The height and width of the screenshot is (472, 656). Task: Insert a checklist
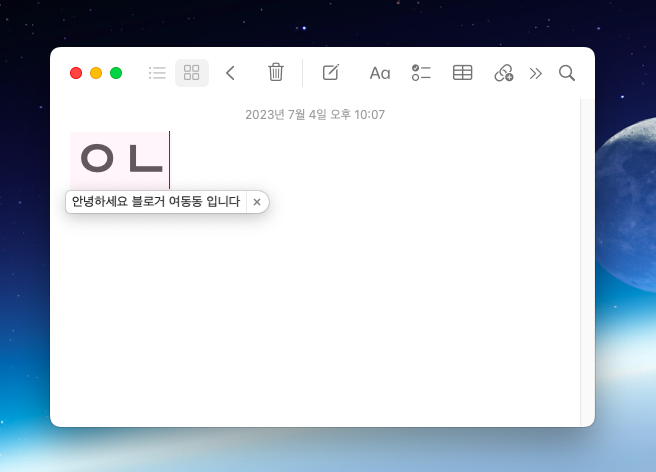[421, 73]
